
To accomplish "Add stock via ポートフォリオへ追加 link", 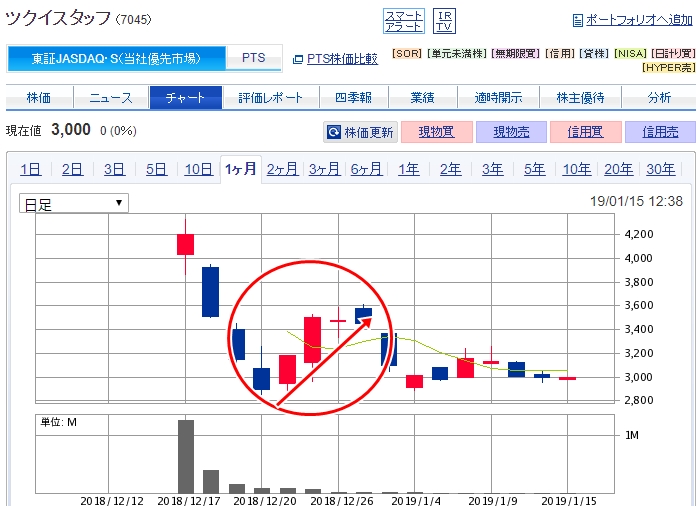I will point(633,20).
